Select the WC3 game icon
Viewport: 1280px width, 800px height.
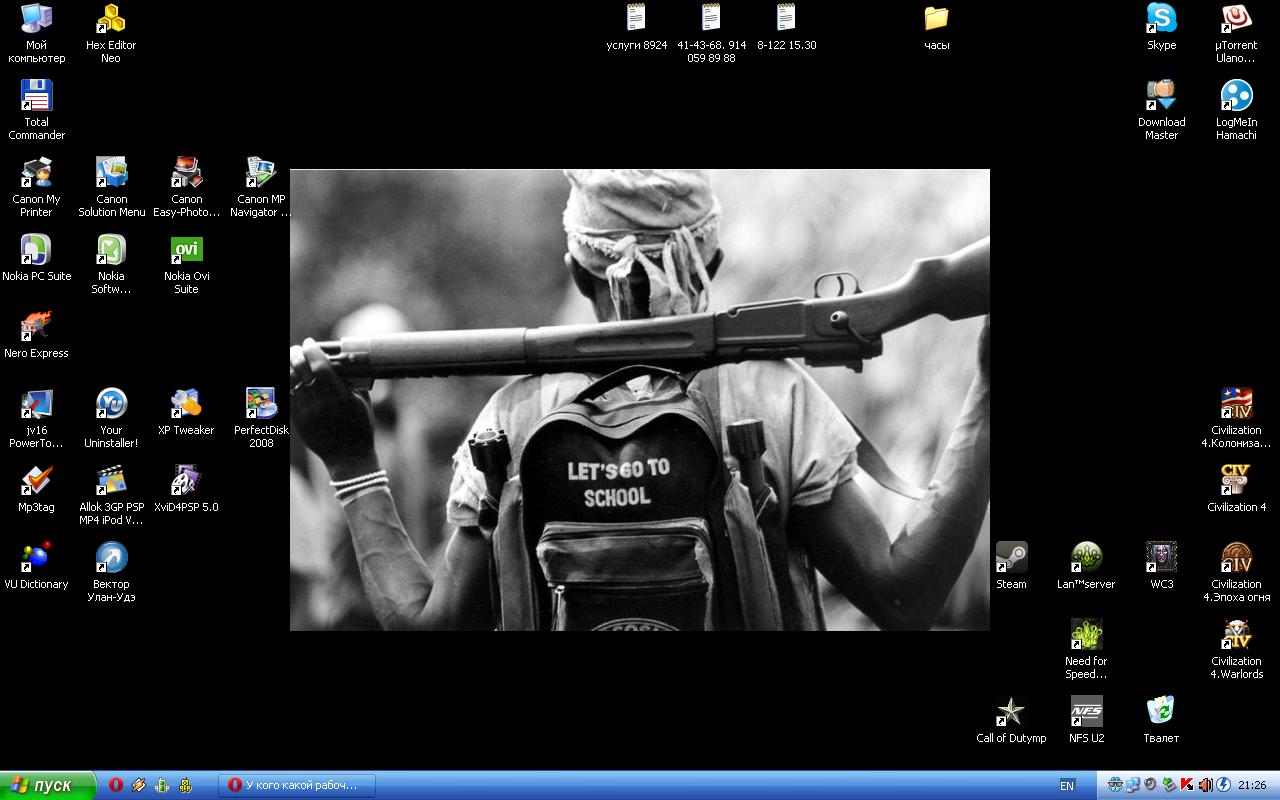[x=1161, y=558]
